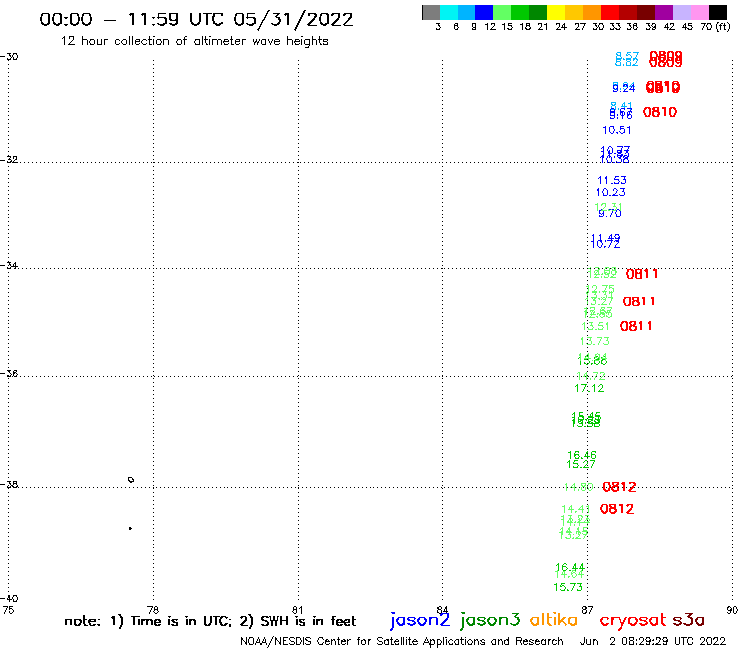Screen dimensions: 740x650
Task: Click the wave height value 13.51
Action: (x=596, y=326)
